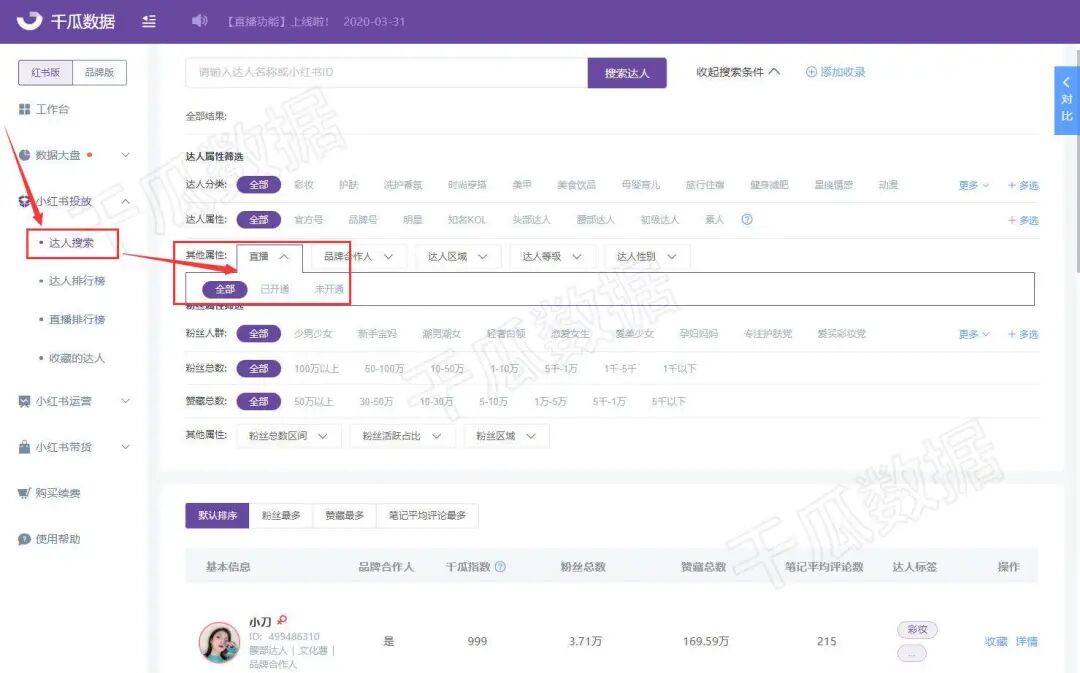
Task: Click the badge icon next to 小刀
Action: pos(282,620)
